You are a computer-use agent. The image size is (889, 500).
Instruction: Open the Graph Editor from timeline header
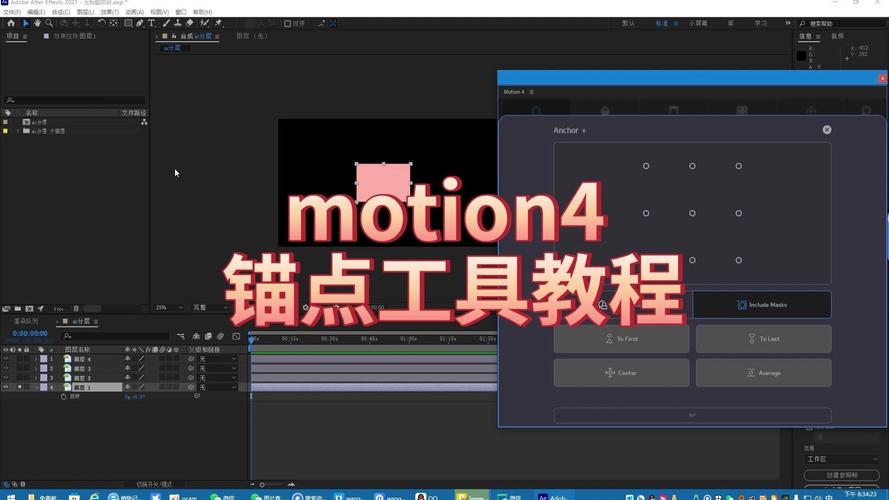pos(236,336)
